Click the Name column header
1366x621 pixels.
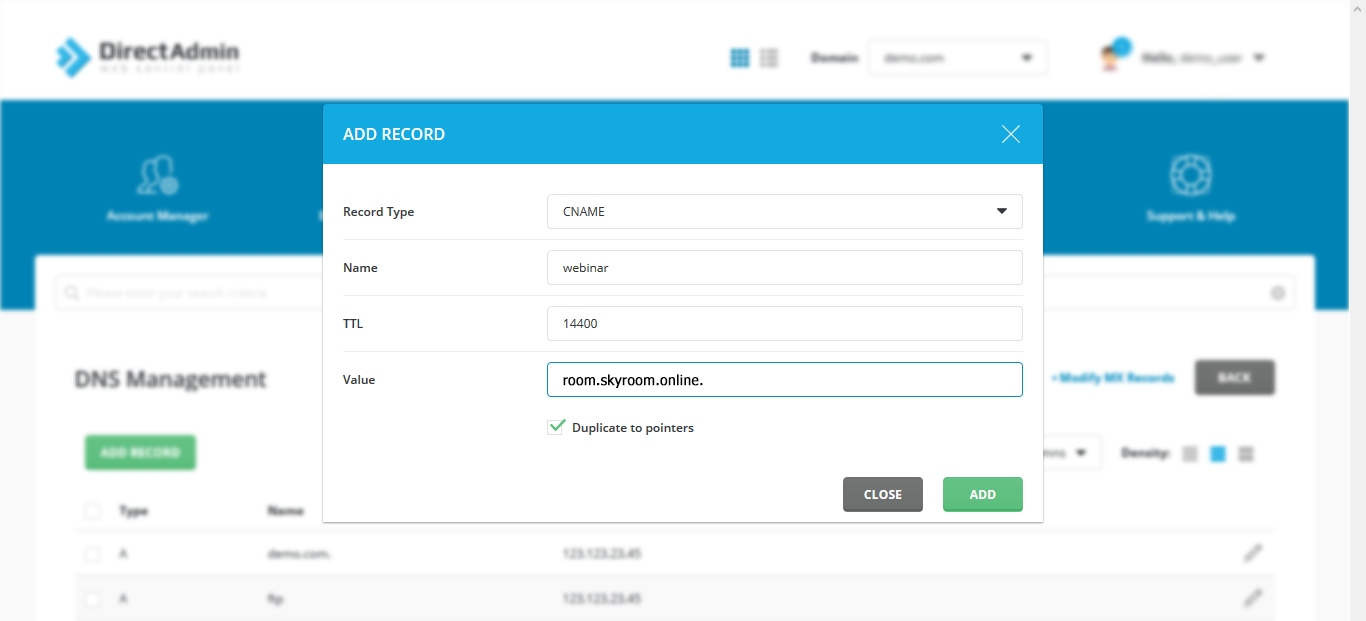tap(285, 511)
